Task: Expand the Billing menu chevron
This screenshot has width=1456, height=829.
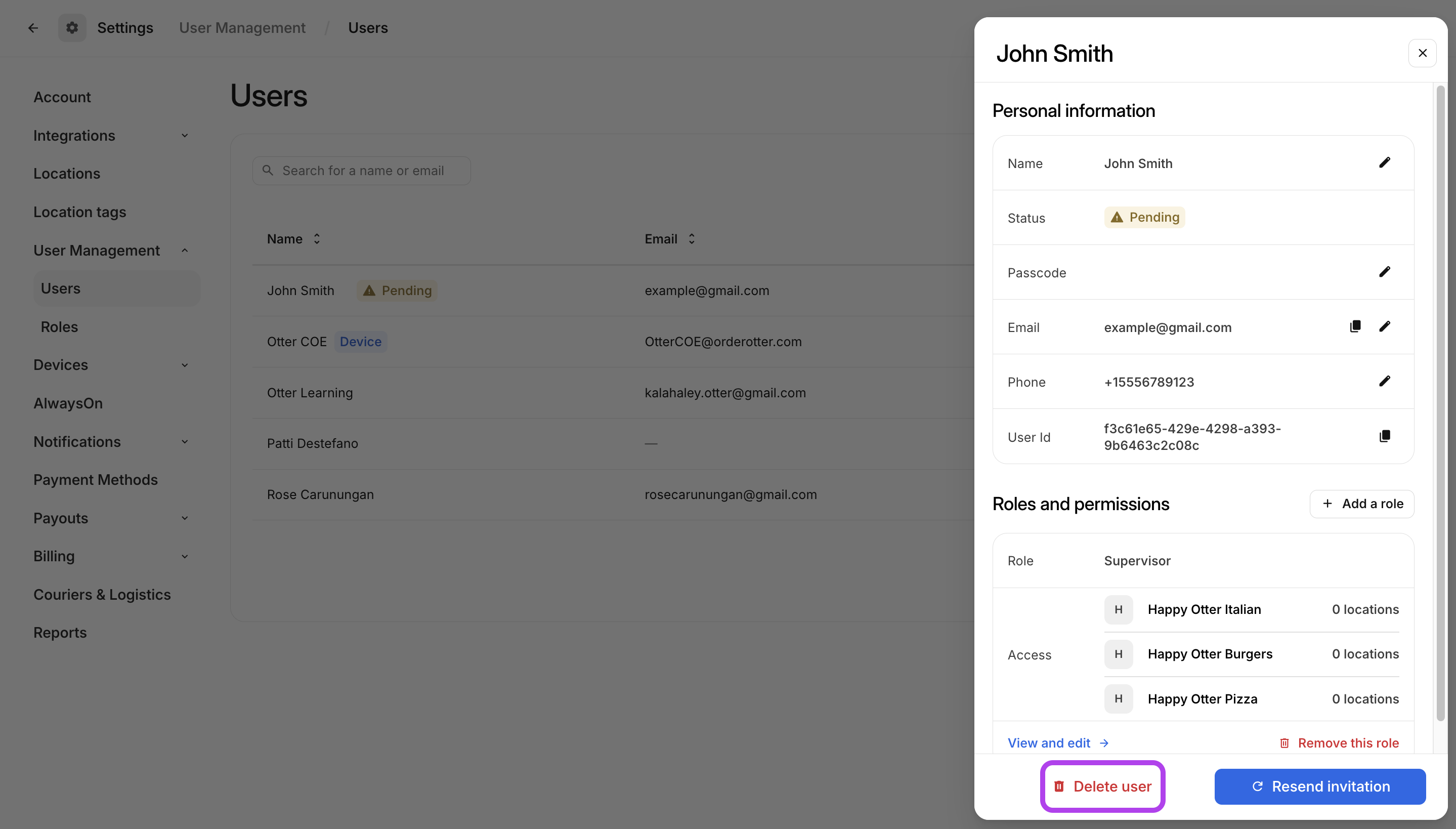Action: 184,556
